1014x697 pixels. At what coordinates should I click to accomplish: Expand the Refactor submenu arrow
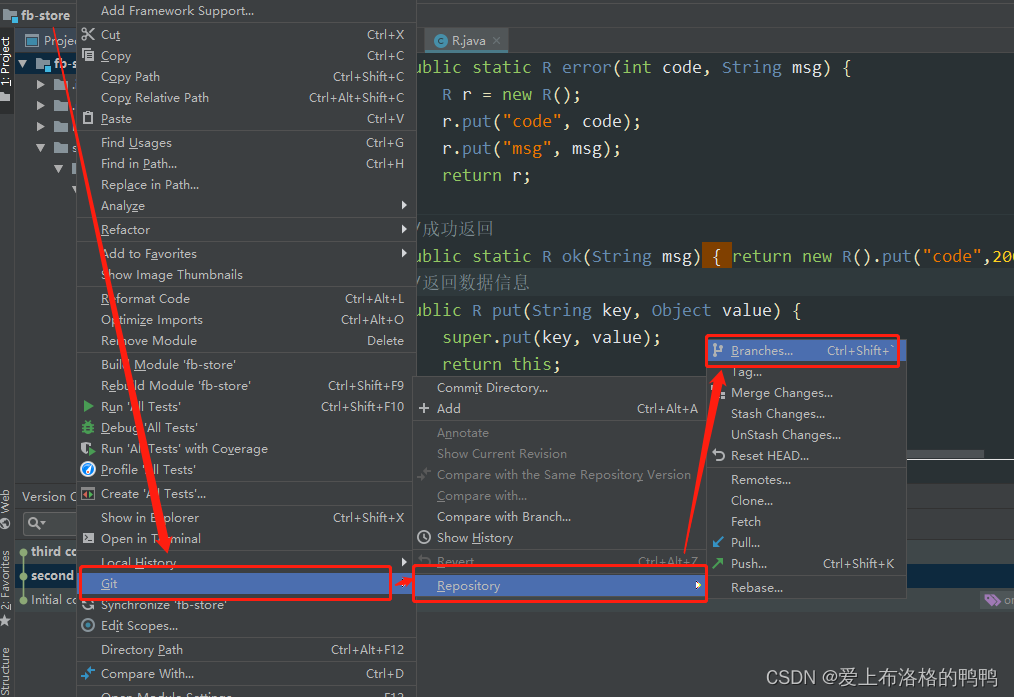404,229
